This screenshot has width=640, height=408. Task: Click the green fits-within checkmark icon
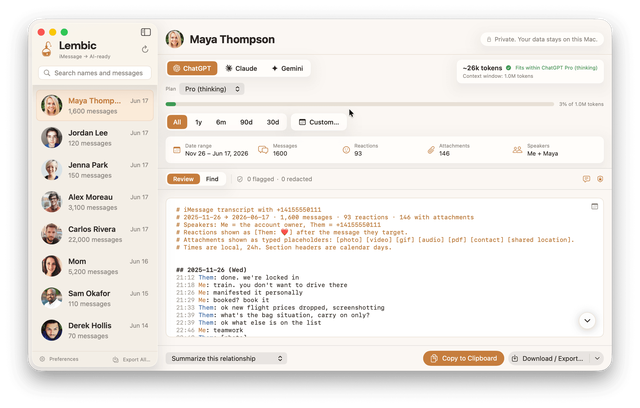(509, 68)
